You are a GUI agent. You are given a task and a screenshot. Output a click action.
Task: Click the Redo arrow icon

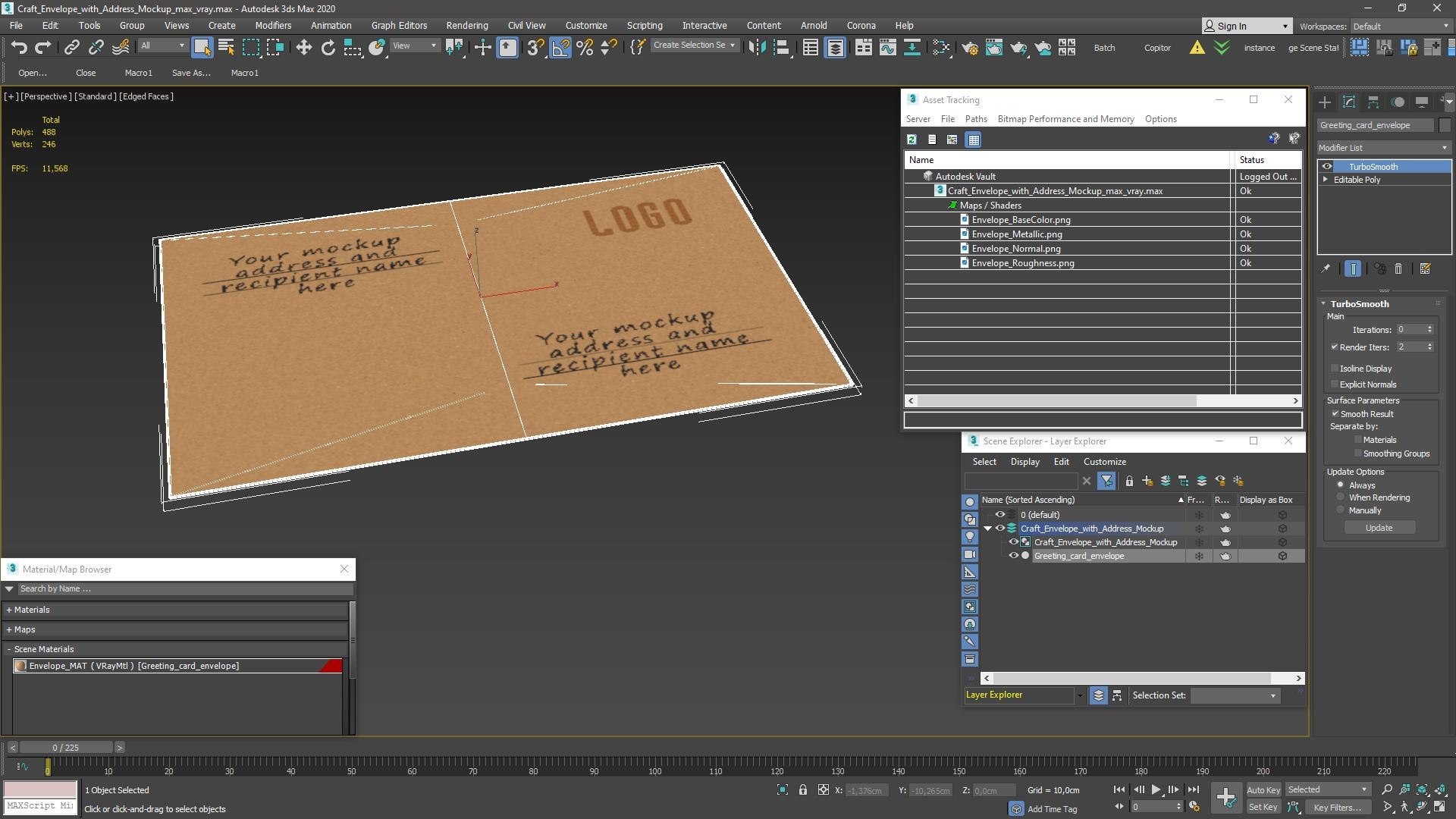(43, 47)
